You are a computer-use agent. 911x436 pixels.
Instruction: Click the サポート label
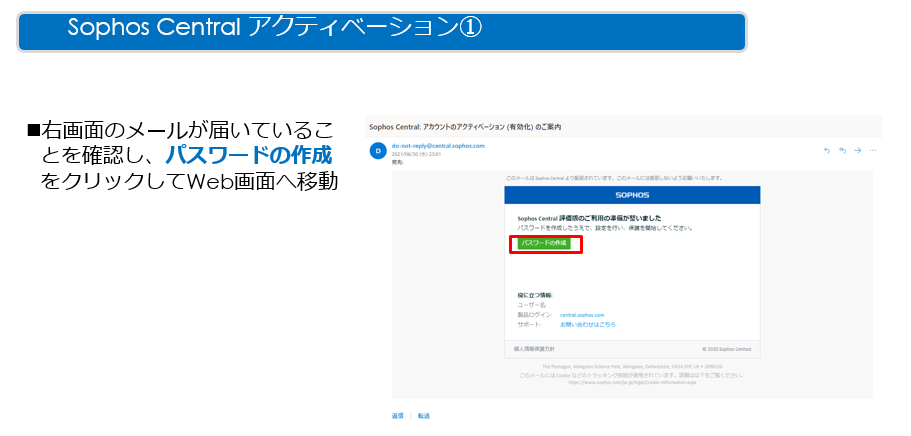(529, 324)
